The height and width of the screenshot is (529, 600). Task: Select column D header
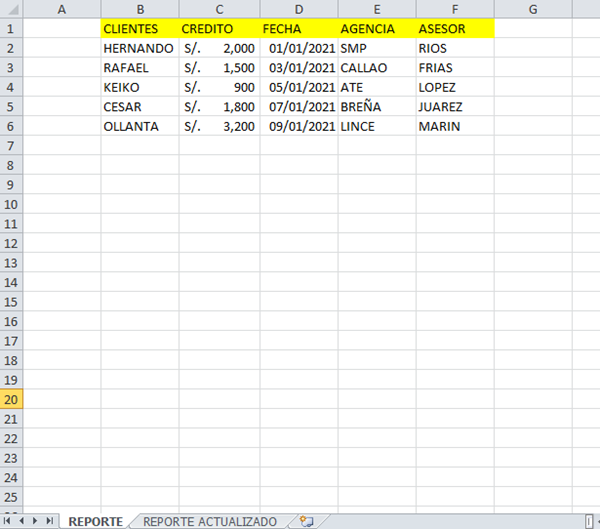point(299,9)
